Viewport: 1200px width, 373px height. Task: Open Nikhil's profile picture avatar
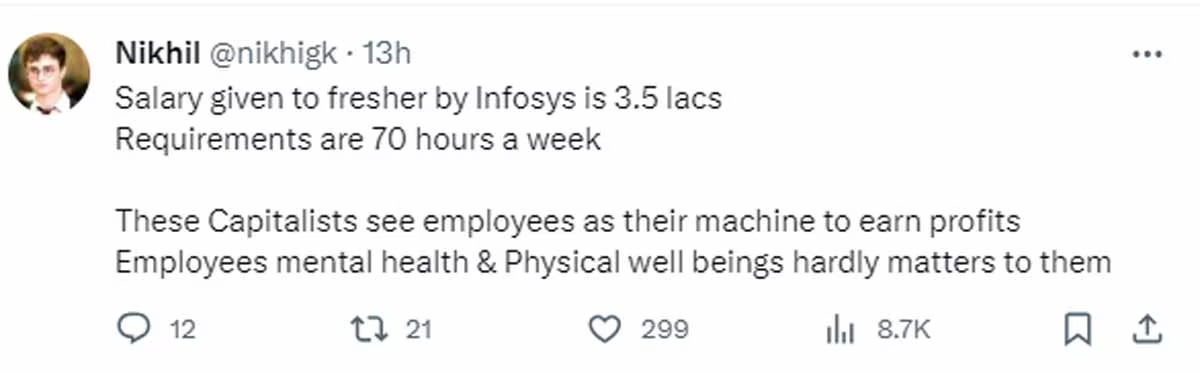click(x=49, y=73)
